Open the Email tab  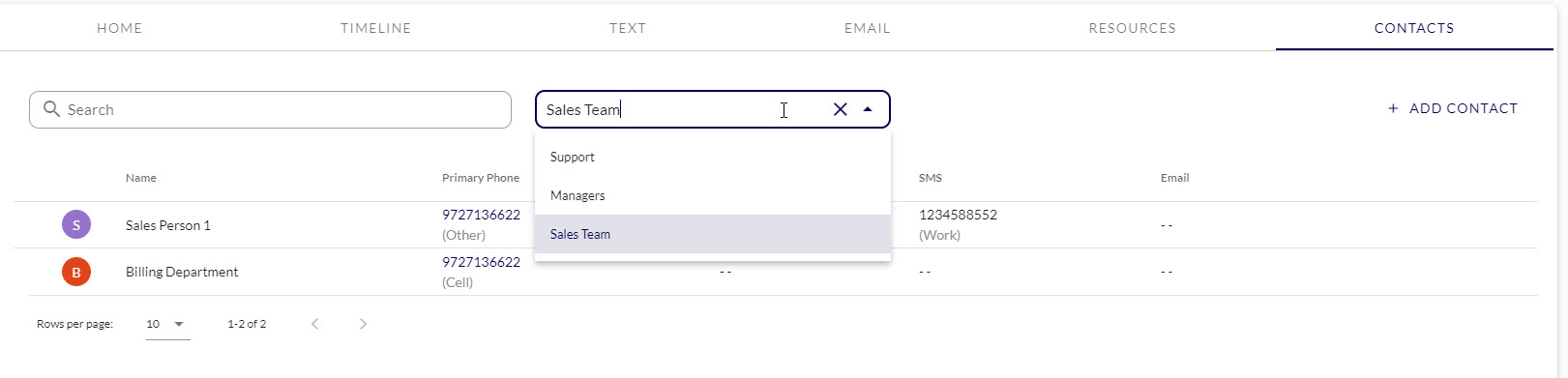868,28
